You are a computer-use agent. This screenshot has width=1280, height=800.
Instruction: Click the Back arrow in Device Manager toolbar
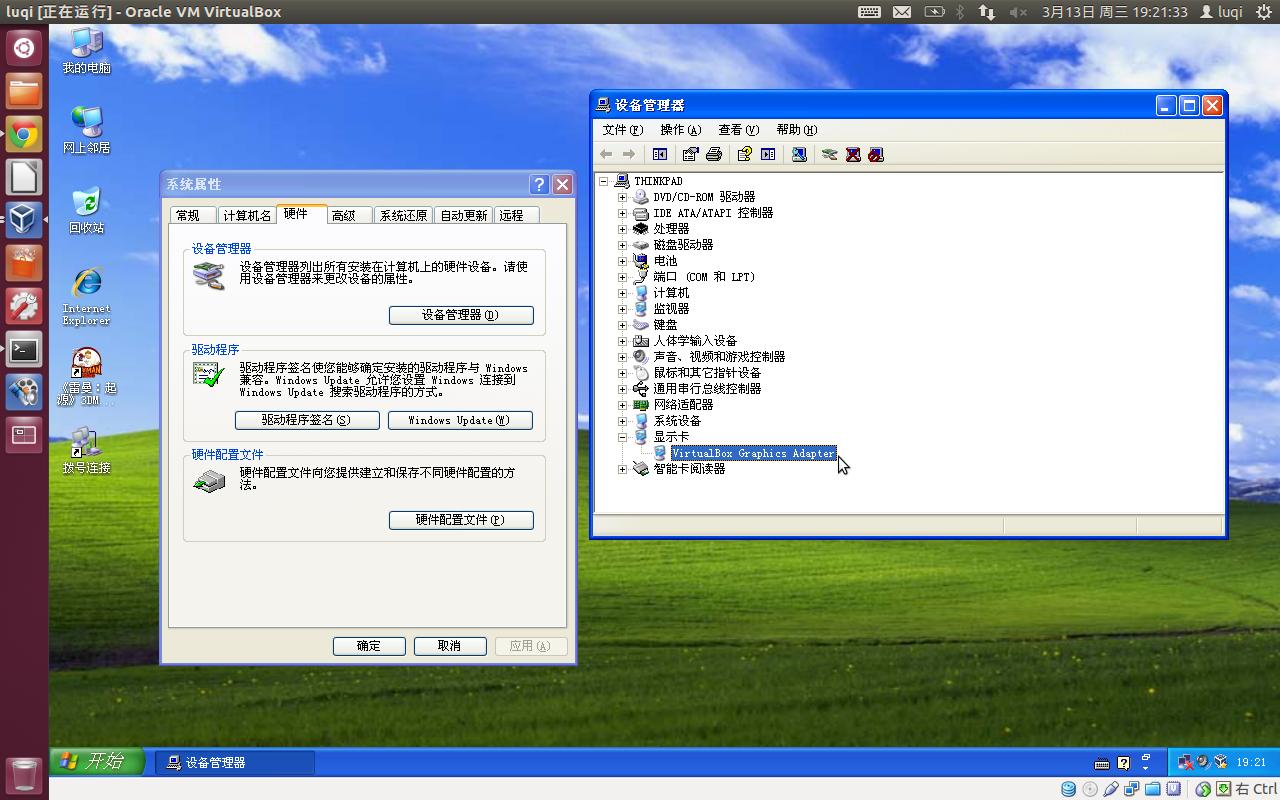[606, 154]
